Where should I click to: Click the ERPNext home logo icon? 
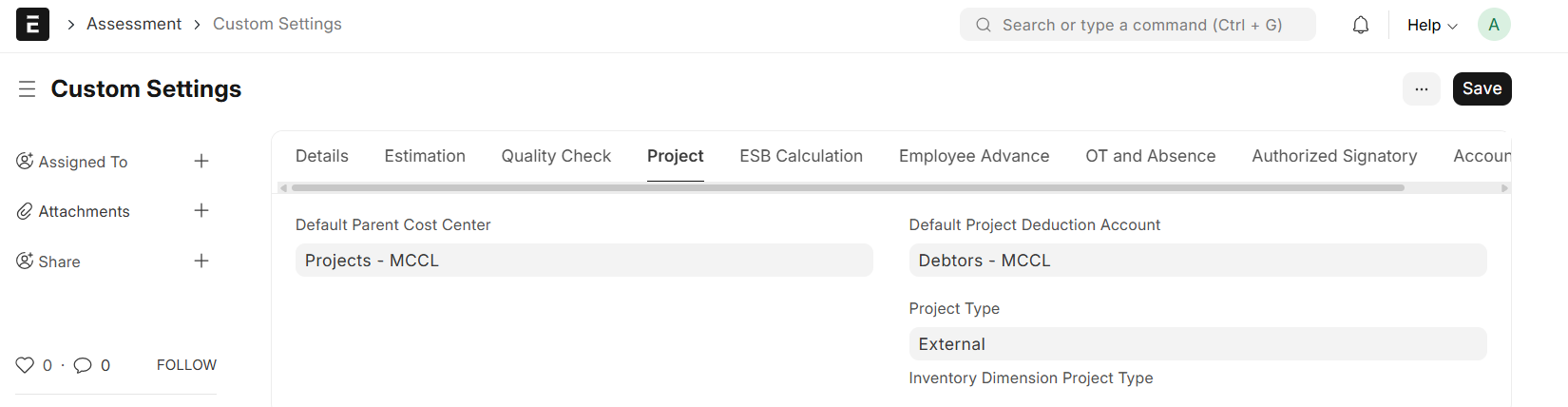(32, 25)
